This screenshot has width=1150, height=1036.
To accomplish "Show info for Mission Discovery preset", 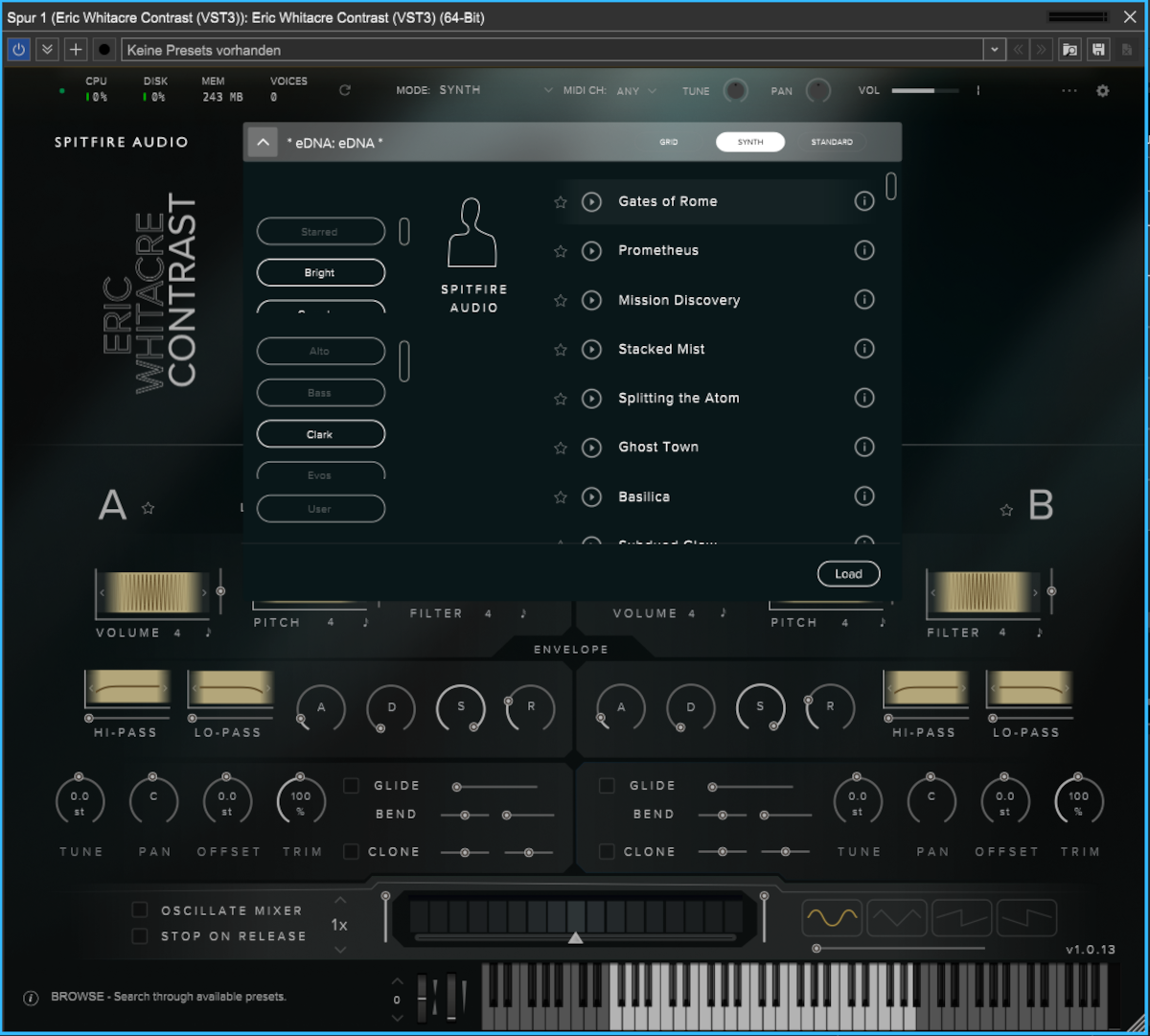I will pos(864,300).
